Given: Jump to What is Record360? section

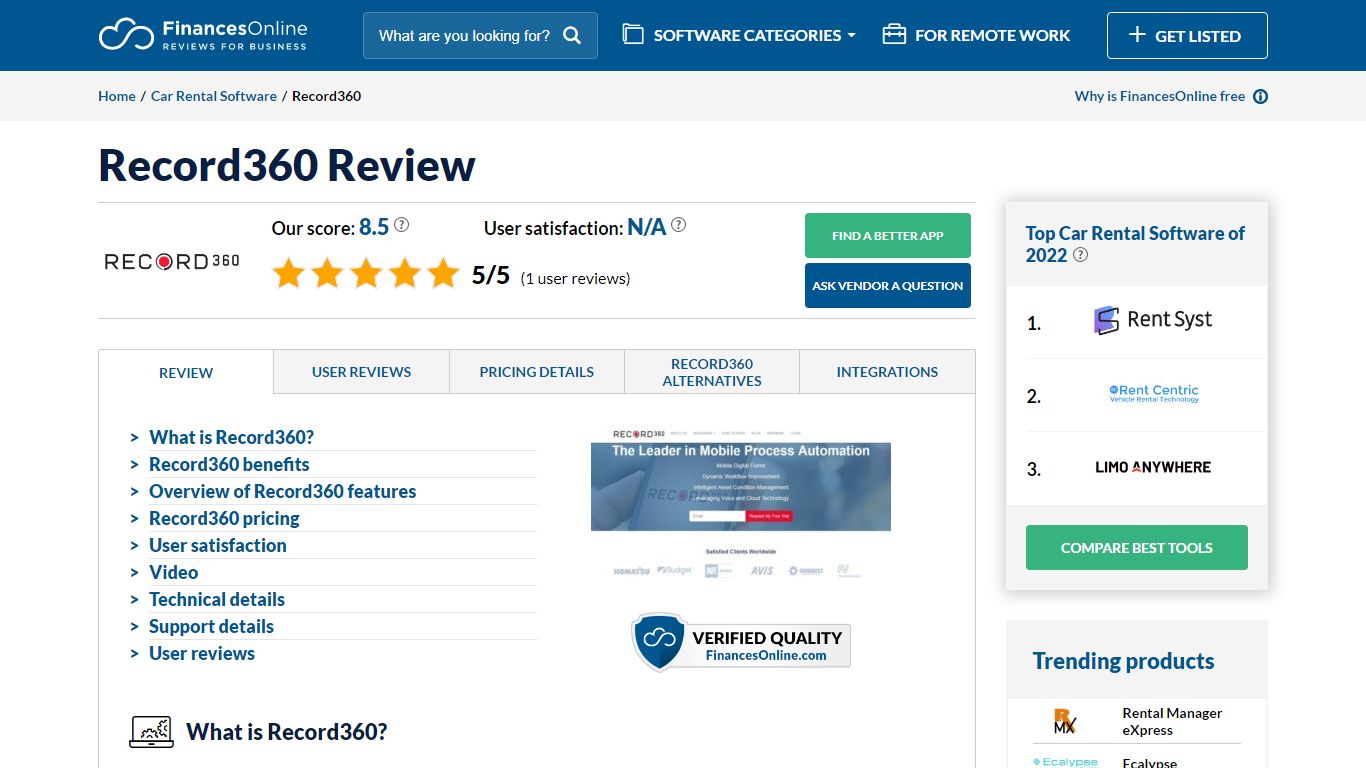Looking at the screenshot, I should [x=231, y=437].
